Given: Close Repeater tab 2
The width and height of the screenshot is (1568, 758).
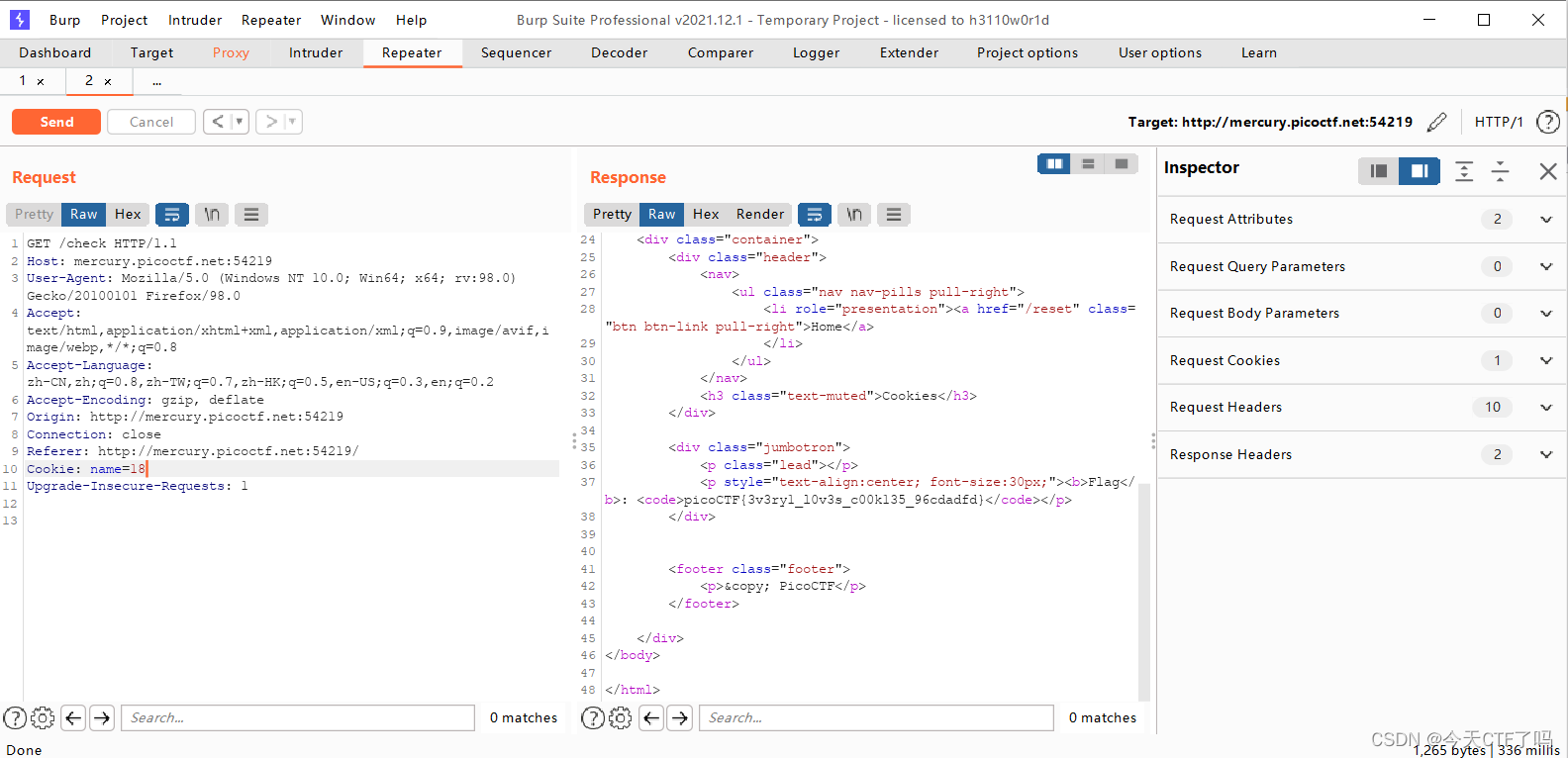Looking at the screenshot, I should click(x=108, y=82).
